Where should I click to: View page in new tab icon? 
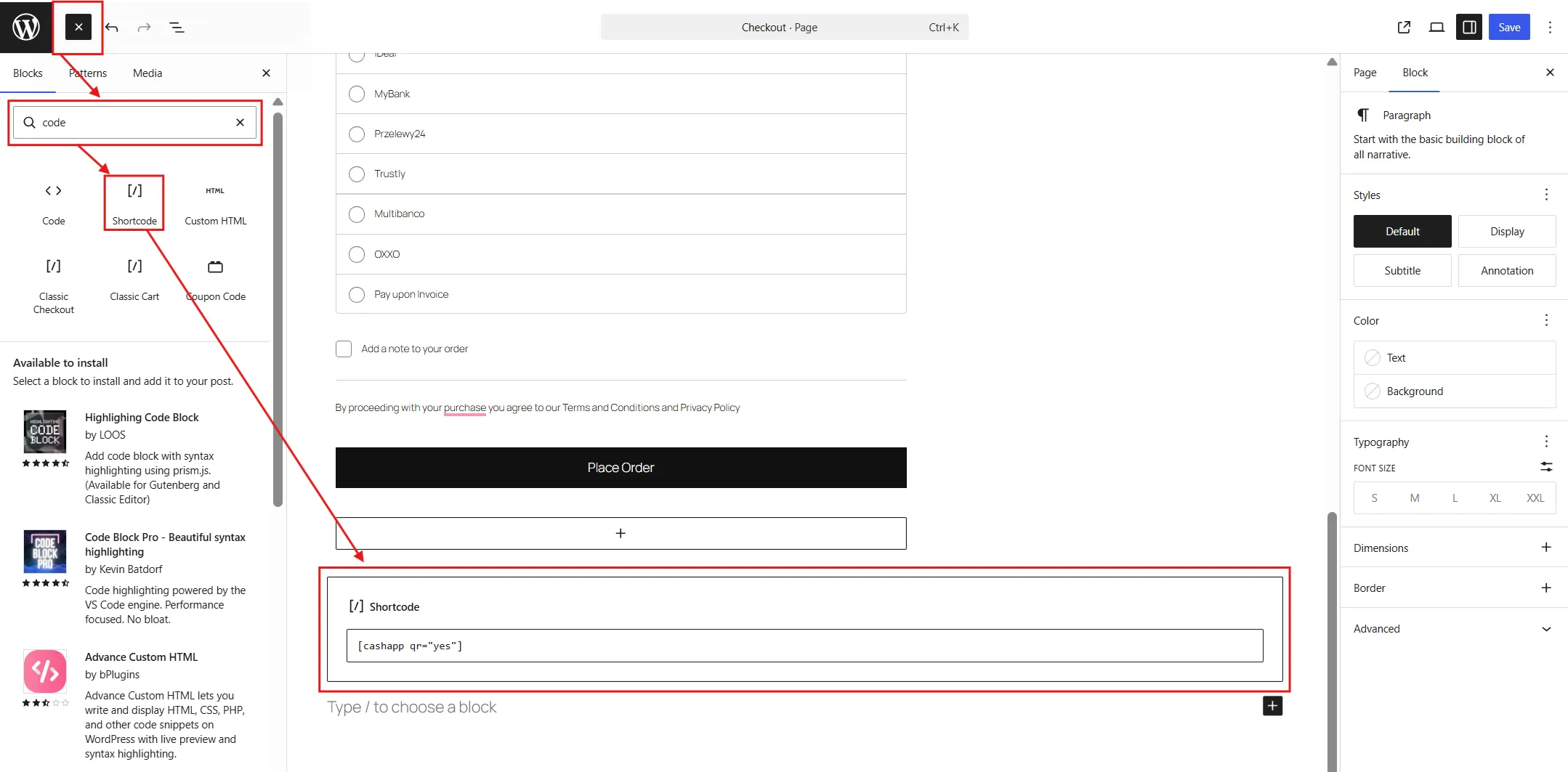[1404, 27]
